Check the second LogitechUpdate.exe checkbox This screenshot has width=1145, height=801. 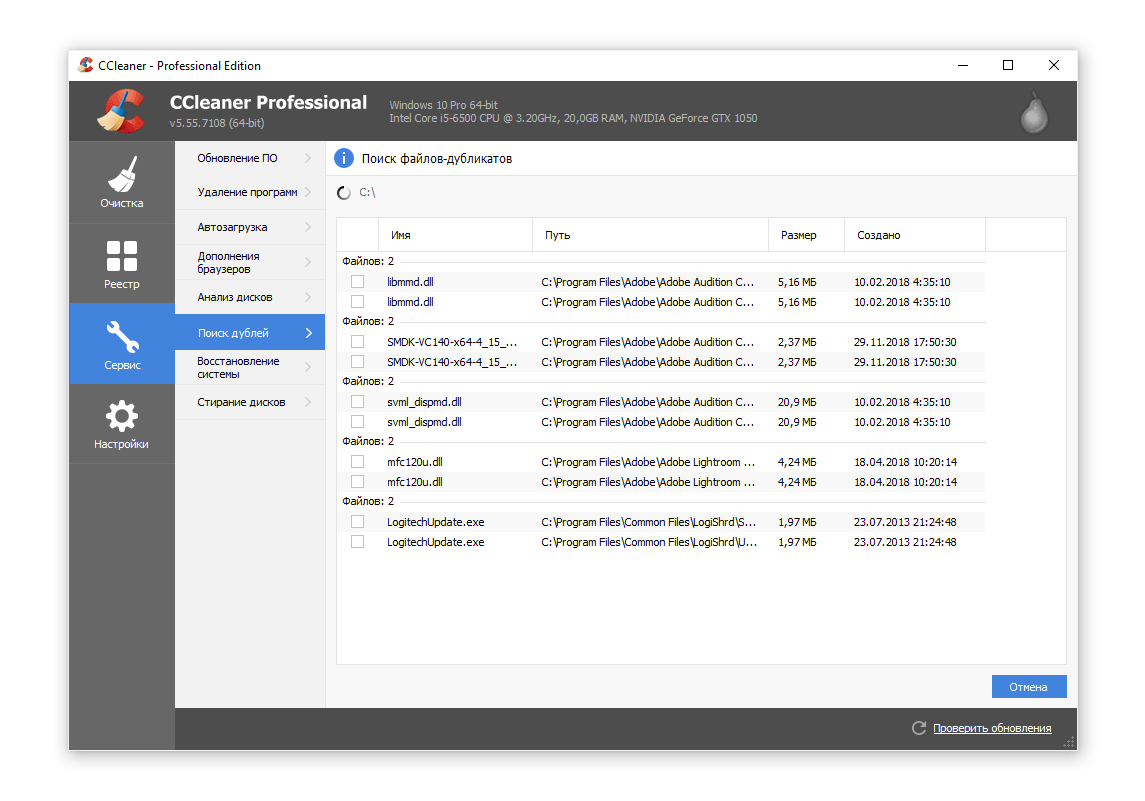pyautogui.click(x=357, y=542)
